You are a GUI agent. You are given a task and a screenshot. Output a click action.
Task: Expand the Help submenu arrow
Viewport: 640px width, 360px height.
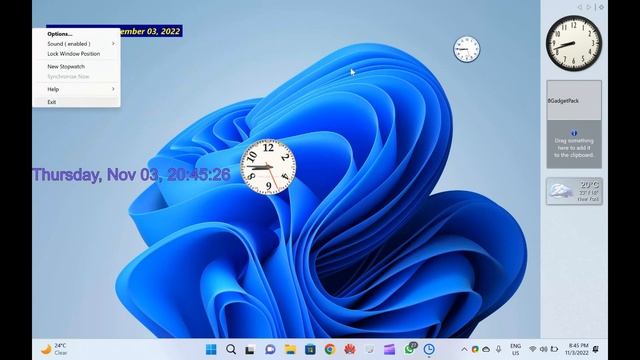[x=113, y=89]
